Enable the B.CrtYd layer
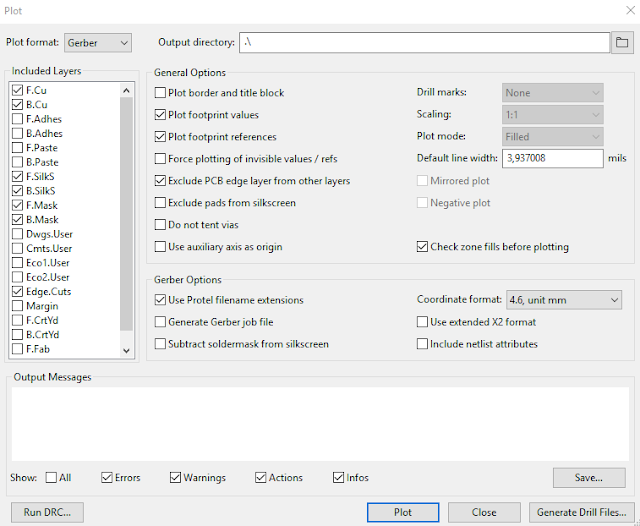Screen dimensions: 640x526 point(18,335)
